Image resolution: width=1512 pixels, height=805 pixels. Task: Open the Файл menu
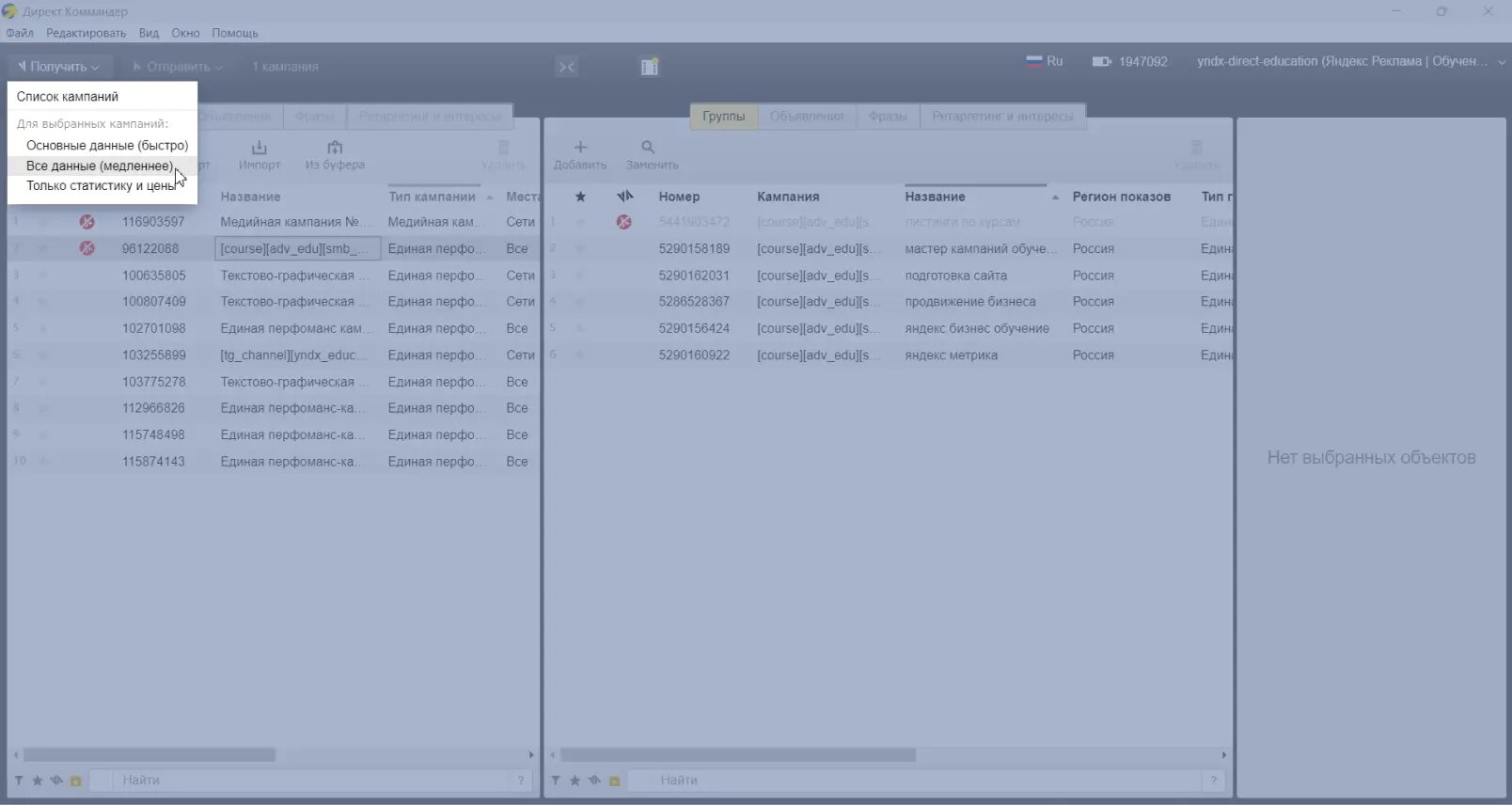(x=20, y=33)
